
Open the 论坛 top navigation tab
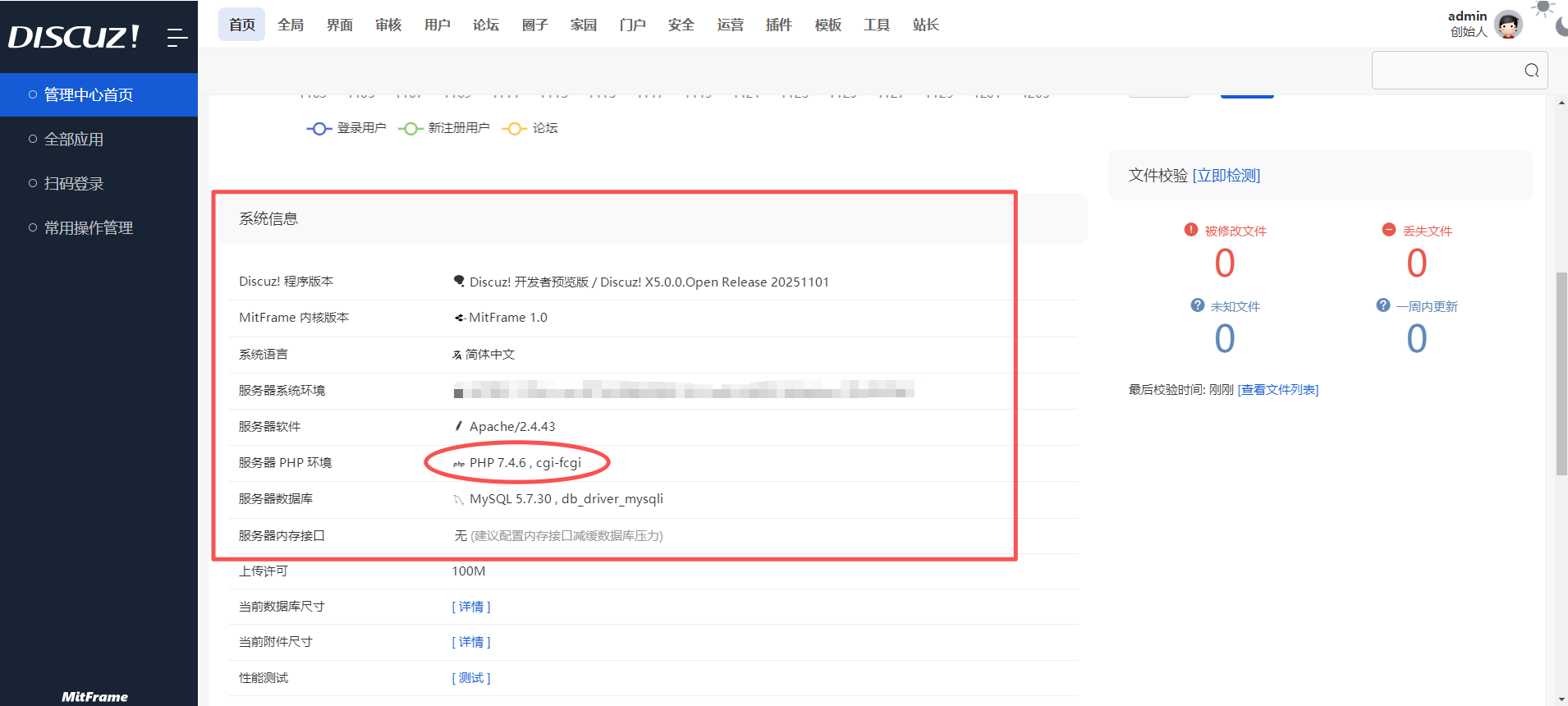click(x=486, y=25)
